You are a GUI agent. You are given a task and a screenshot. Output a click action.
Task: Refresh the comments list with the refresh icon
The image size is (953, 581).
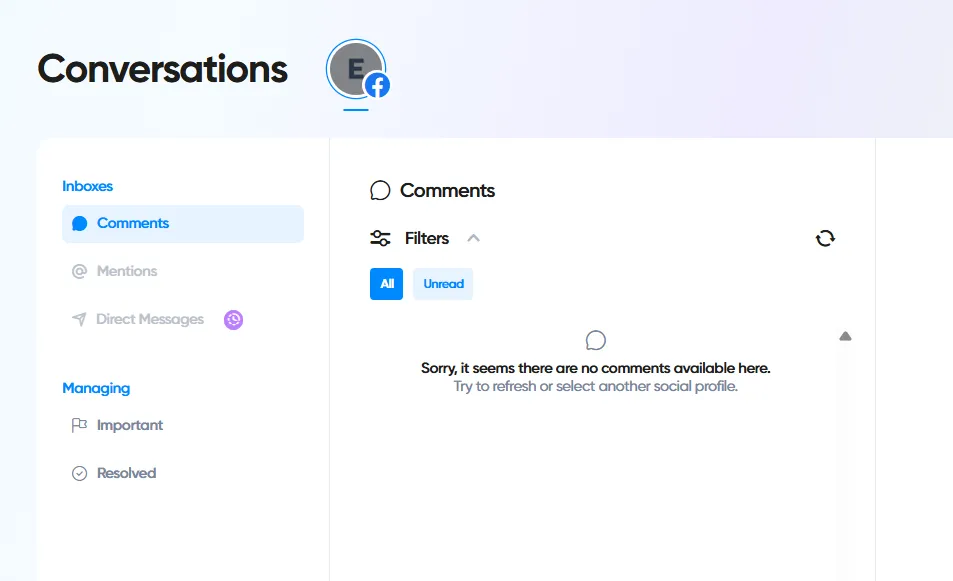tap(825, 238)
